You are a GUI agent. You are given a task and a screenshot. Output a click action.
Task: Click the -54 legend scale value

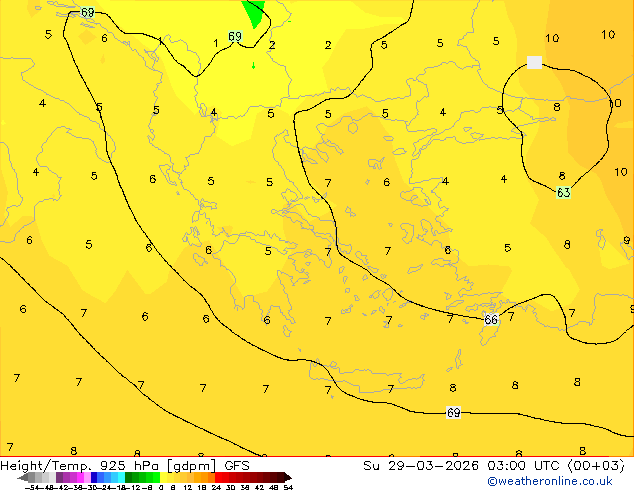click(x=32, y=487)
